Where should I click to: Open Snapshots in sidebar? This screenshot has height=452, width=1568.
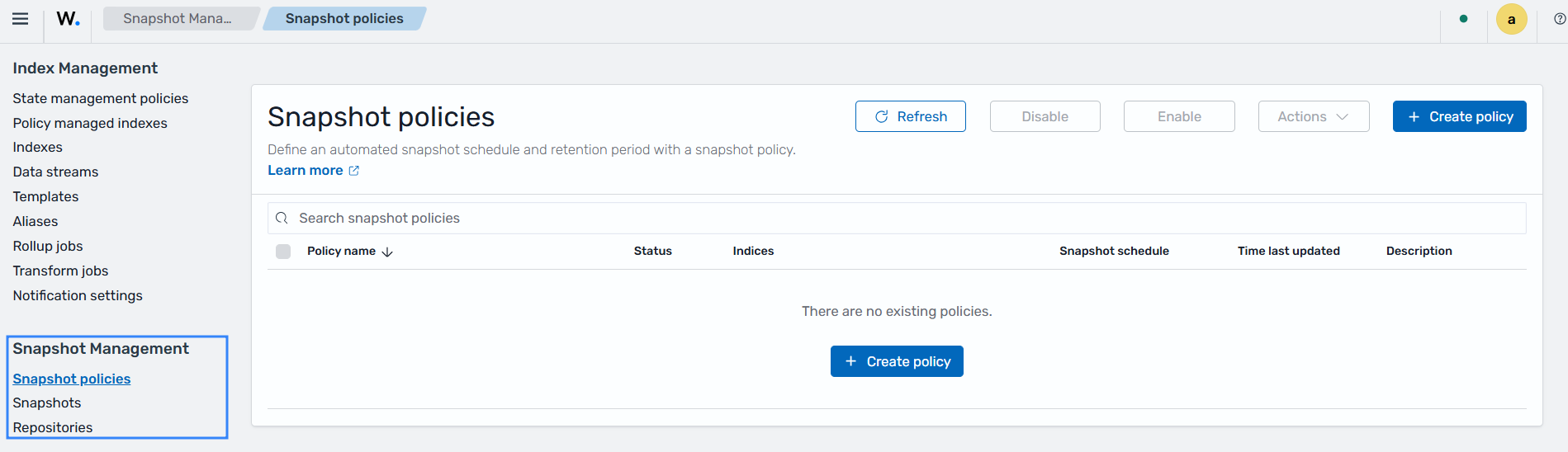click(47, 403)
